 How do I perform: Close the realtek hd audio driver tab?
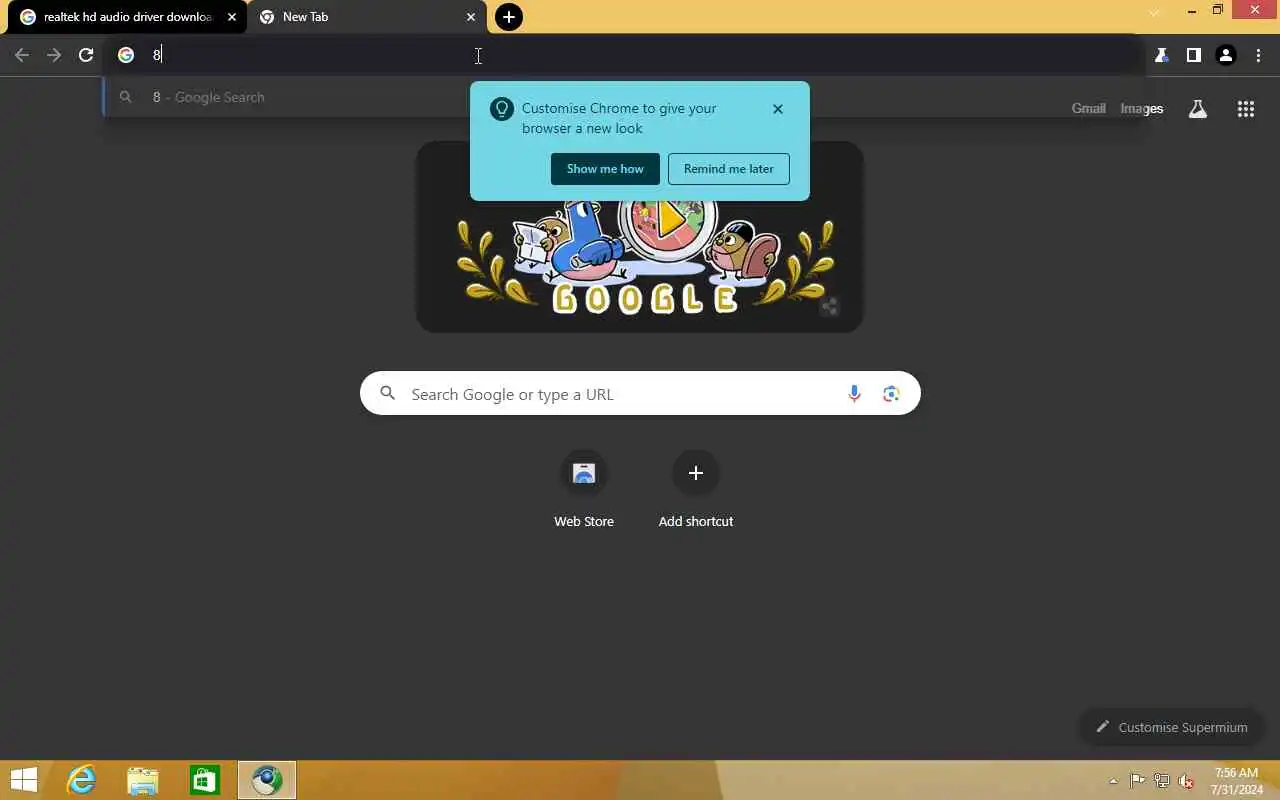point(232,17)
